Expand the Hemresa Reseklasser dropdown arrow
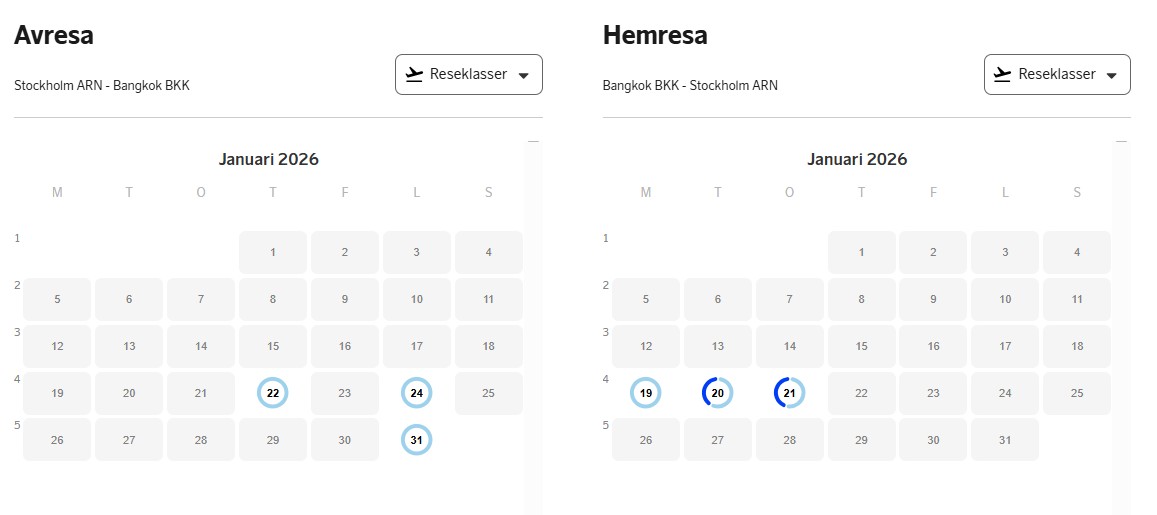Screen dimensions: 1157x515 [1111, 76]
